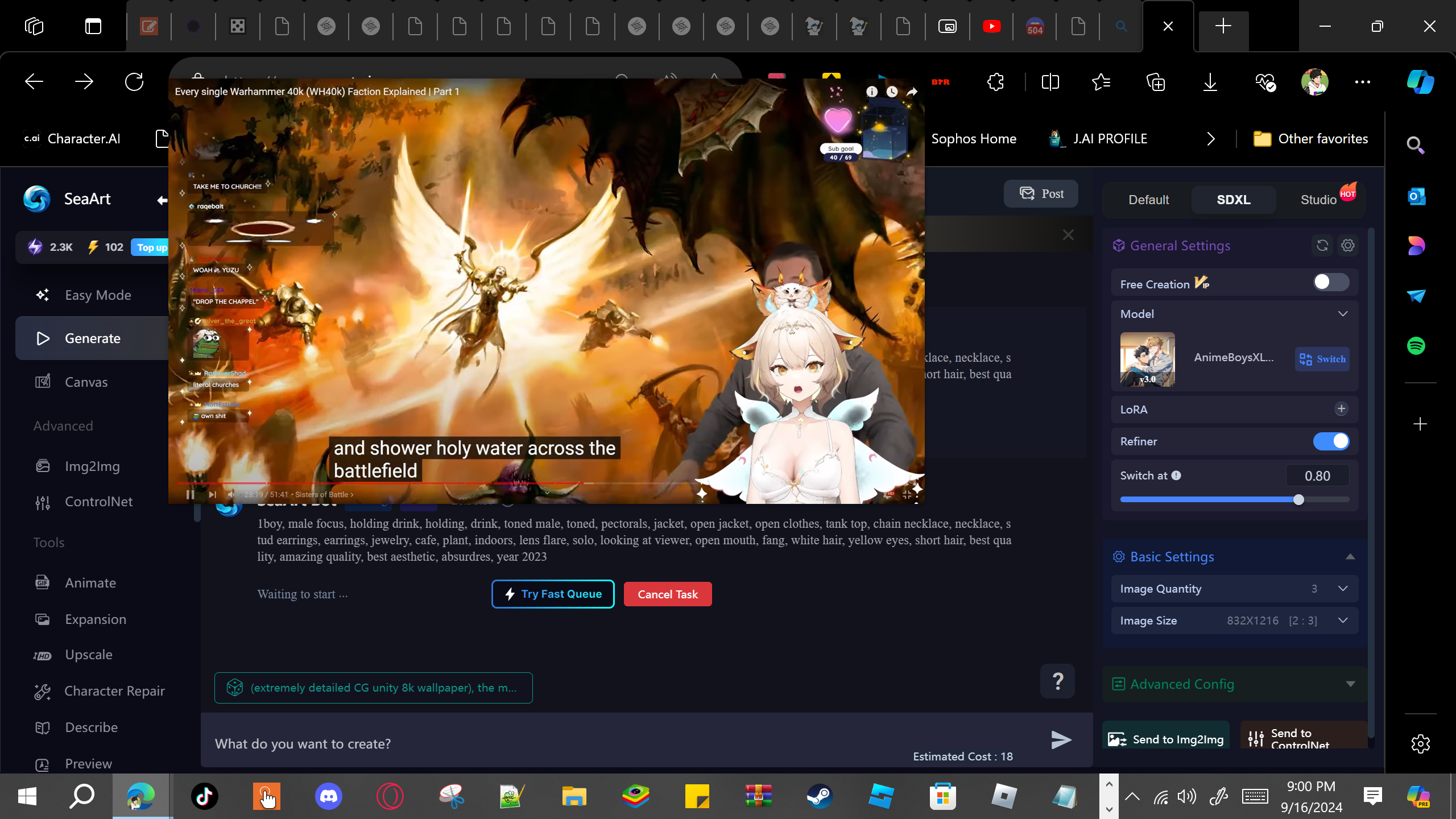Open the Image Quantity dropdown

1234,589
